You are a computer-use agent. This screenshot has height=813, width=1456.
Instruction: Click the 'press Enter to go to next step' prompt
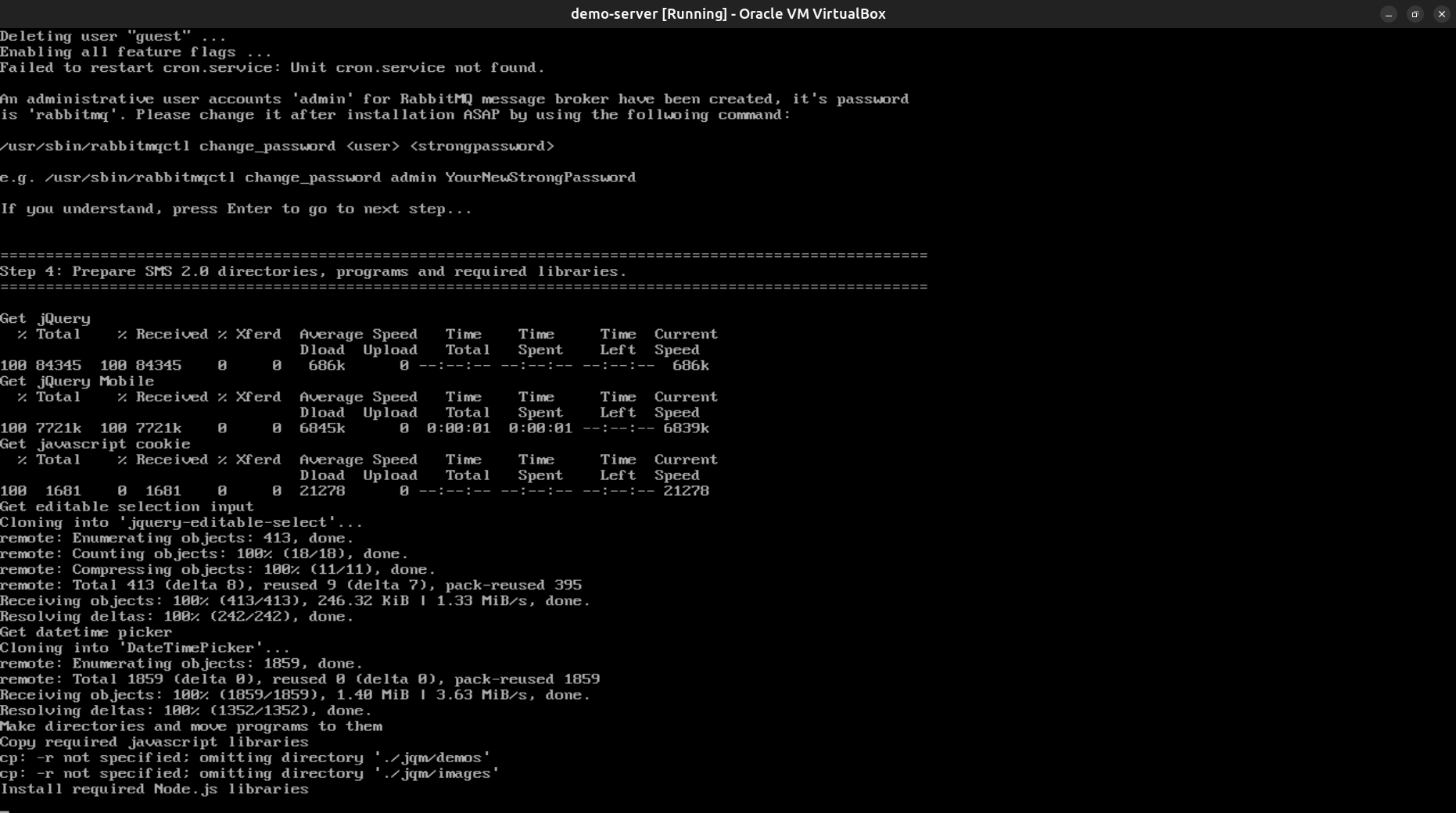(x=235, y=210)
